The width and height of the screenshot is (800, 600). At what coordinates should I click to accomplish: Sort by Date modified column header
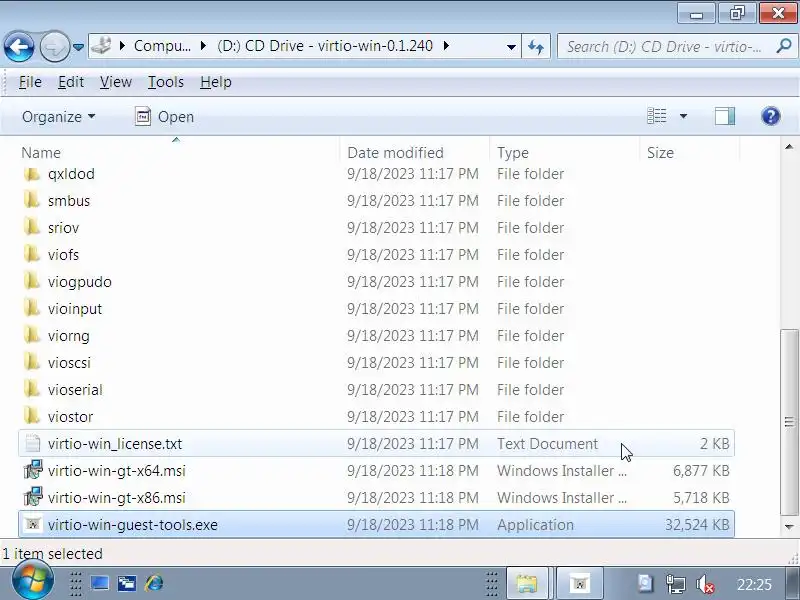click(x=414, y=153)
